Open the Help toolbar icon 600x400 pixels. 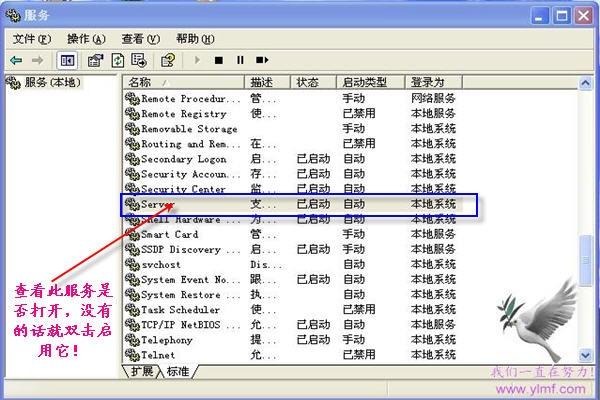pyautogui.click(x=168, y=60)
